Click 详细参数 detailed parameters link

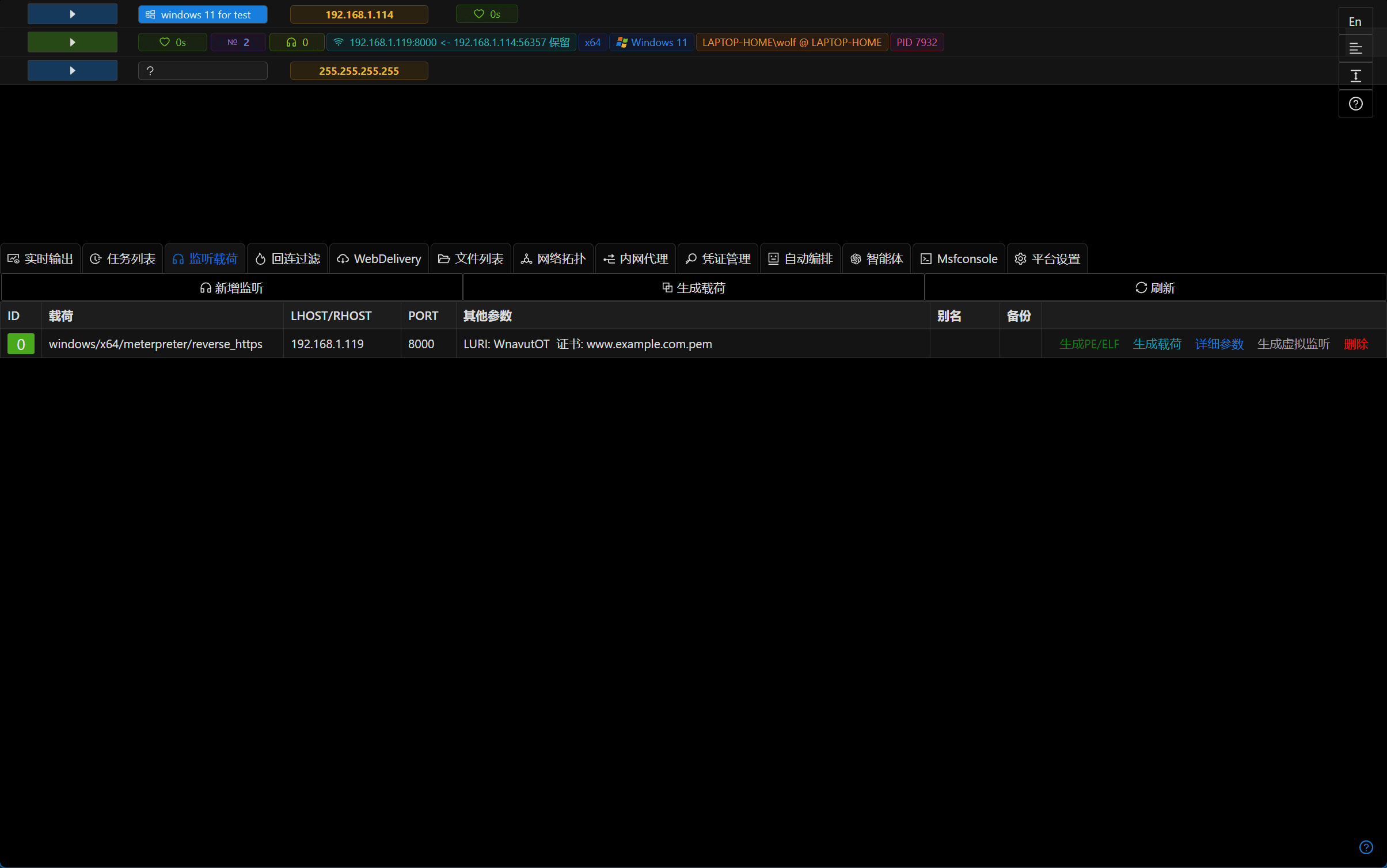coord(1219,344)
